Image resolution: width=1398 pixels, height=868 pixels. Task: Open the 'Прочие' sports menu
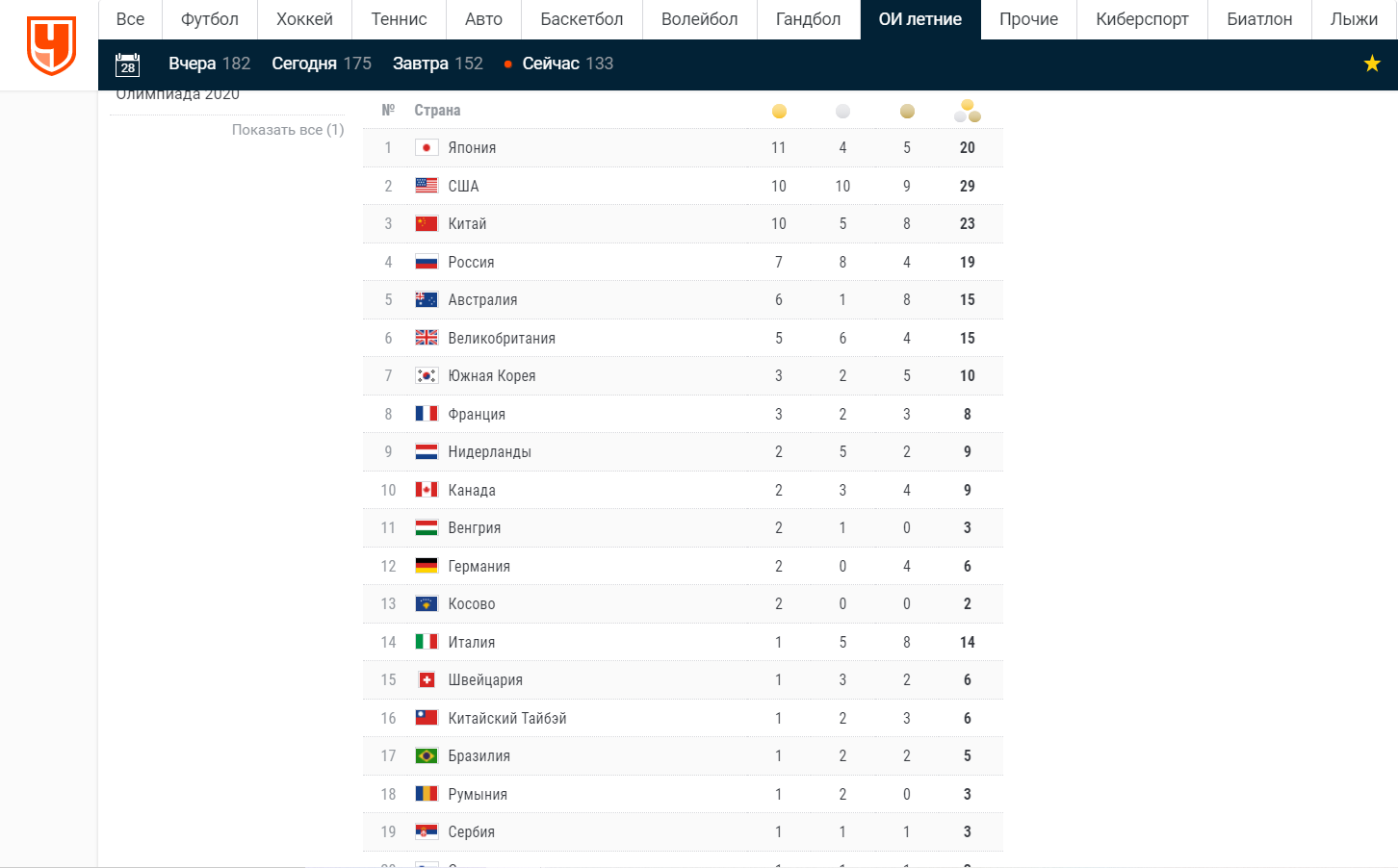click(1028, 19)
